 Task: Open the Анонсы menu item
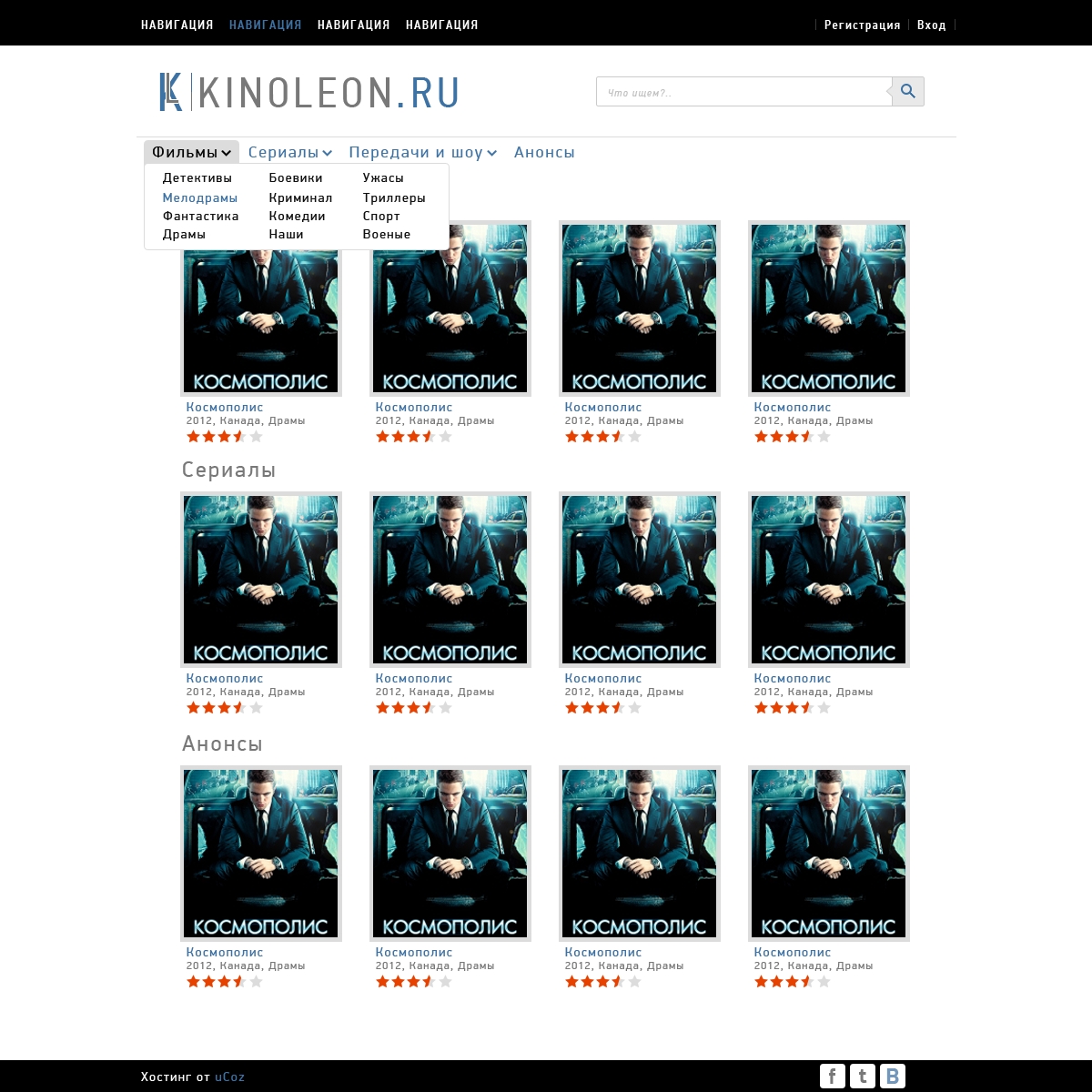point(544,152)
